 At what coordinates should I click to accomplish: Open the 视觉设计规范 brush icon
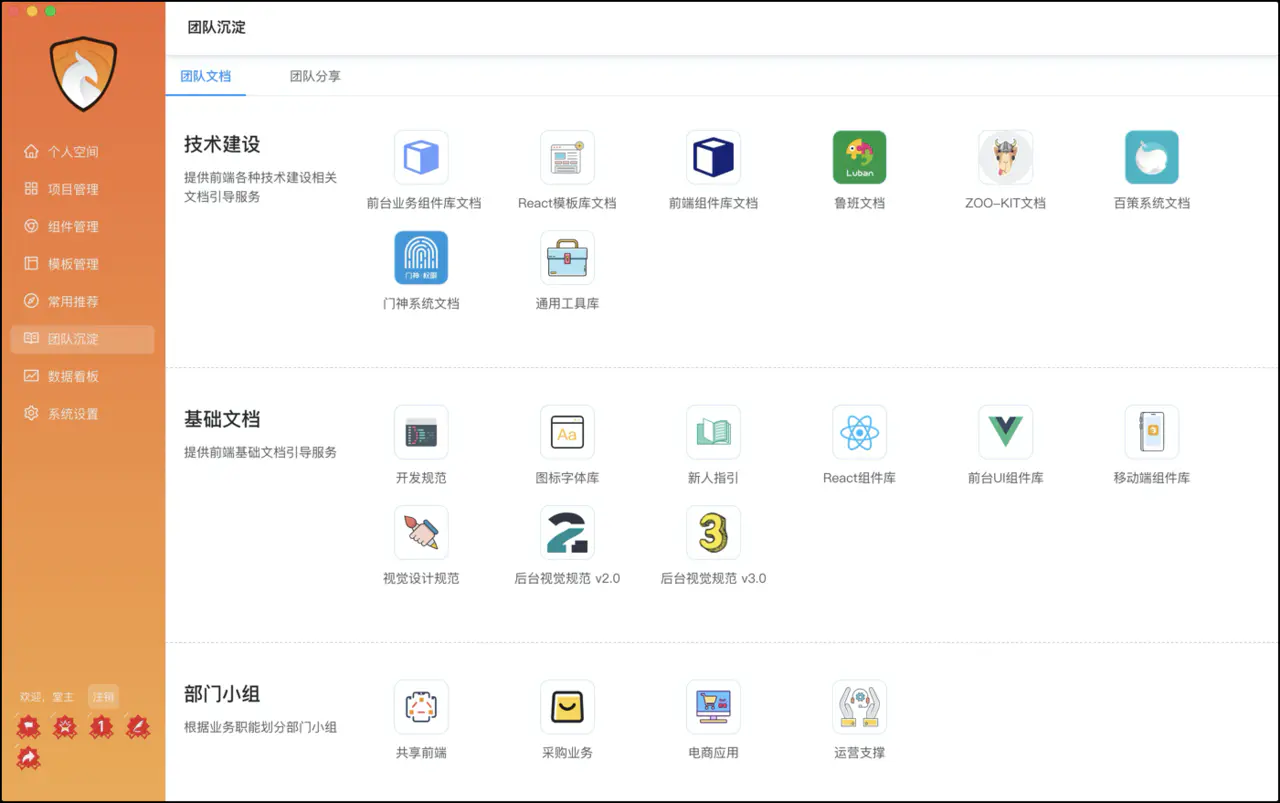tap(421, 532)
